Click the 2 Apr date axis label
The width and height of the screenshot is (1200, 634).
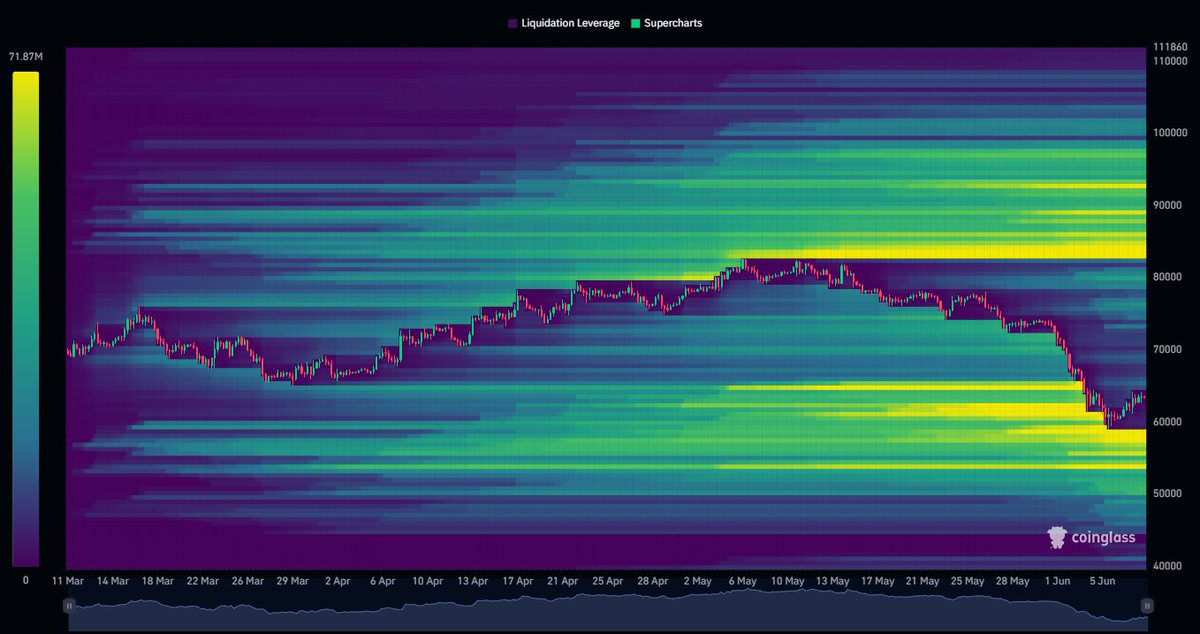point(337,580)
